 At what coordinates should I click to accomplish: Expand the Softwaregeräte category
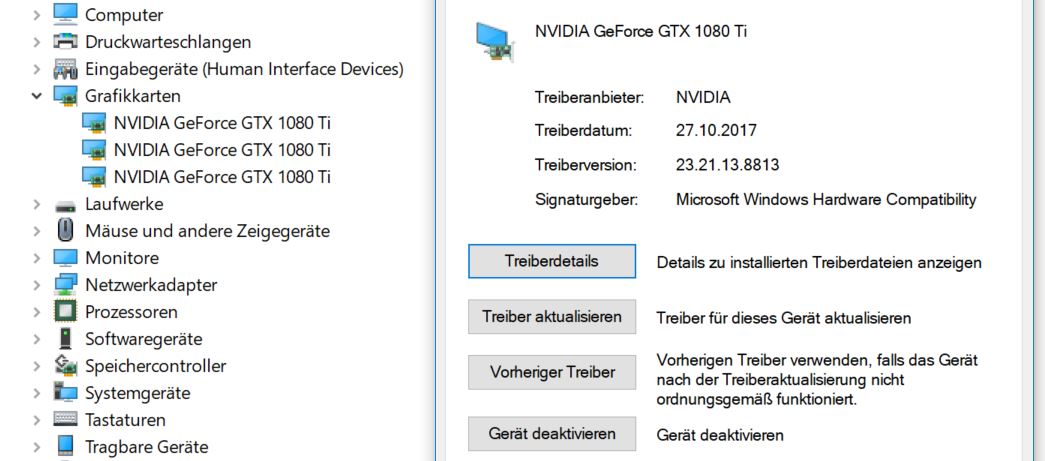click(x=37, y=339)
